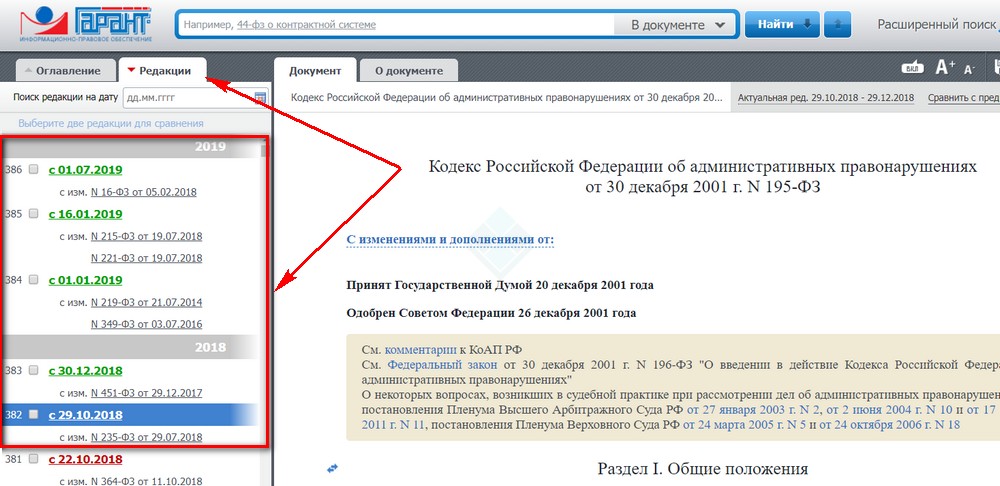1000x486 pixels.
Task: Open the Garant logo home link
Action: [85, 24]
